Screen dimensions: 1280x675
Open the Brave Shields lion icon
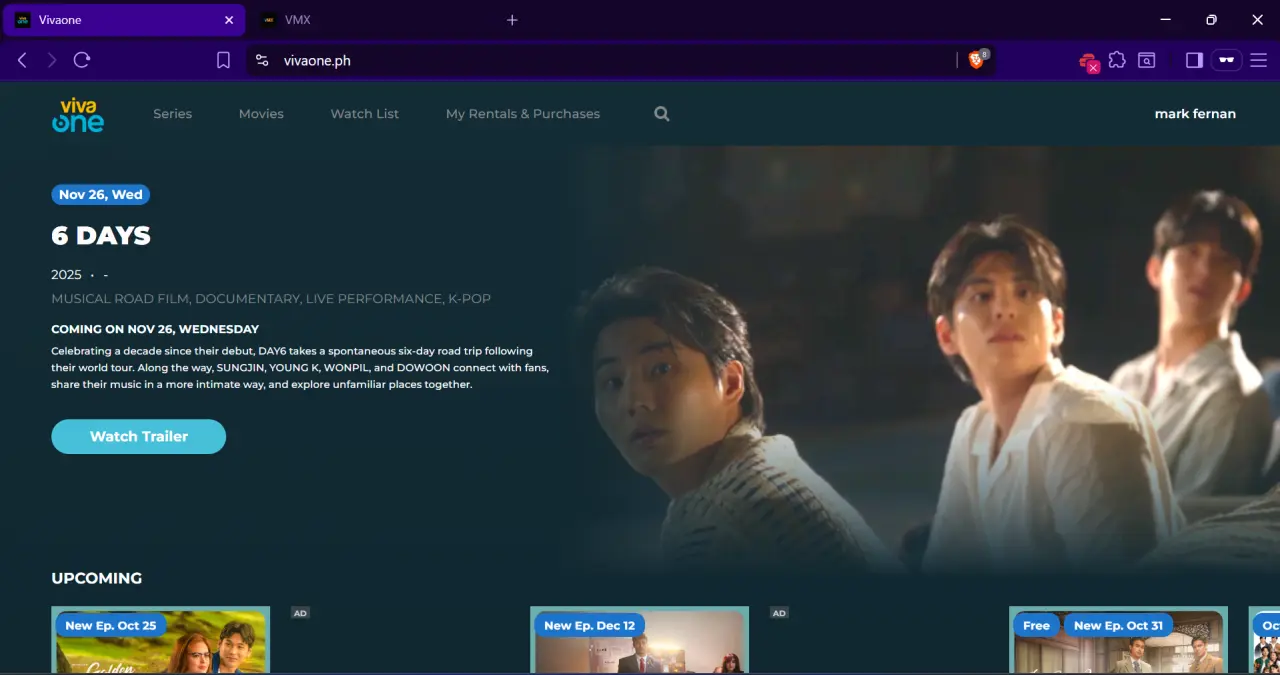click(978, 60)
